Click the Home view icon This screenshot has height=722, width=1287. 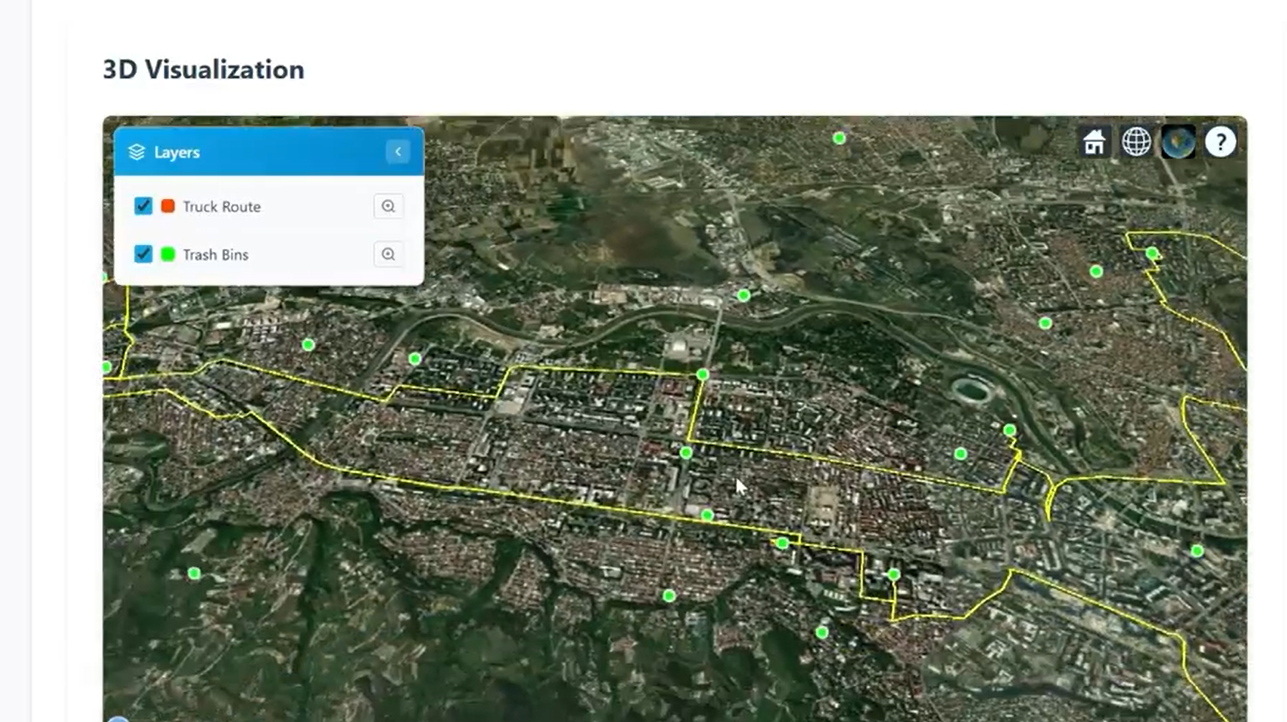[x=1094, y=142]
